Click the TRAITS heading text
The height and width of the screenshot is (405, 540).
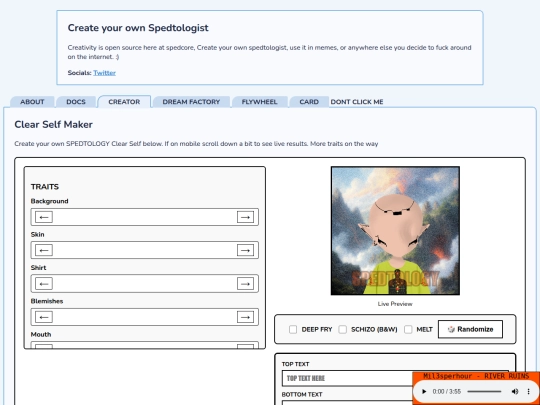[45, 187]
